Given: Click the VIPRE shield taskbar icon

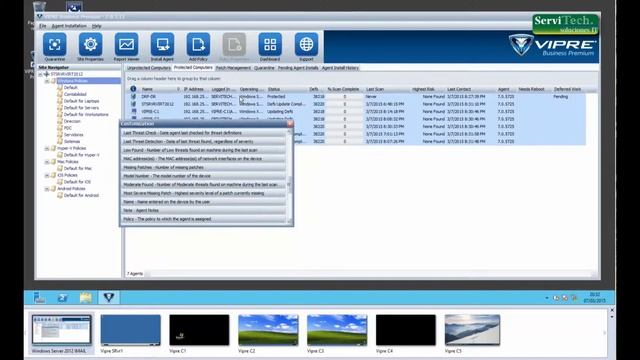Looking at the screenshot, I should [109, 297].
